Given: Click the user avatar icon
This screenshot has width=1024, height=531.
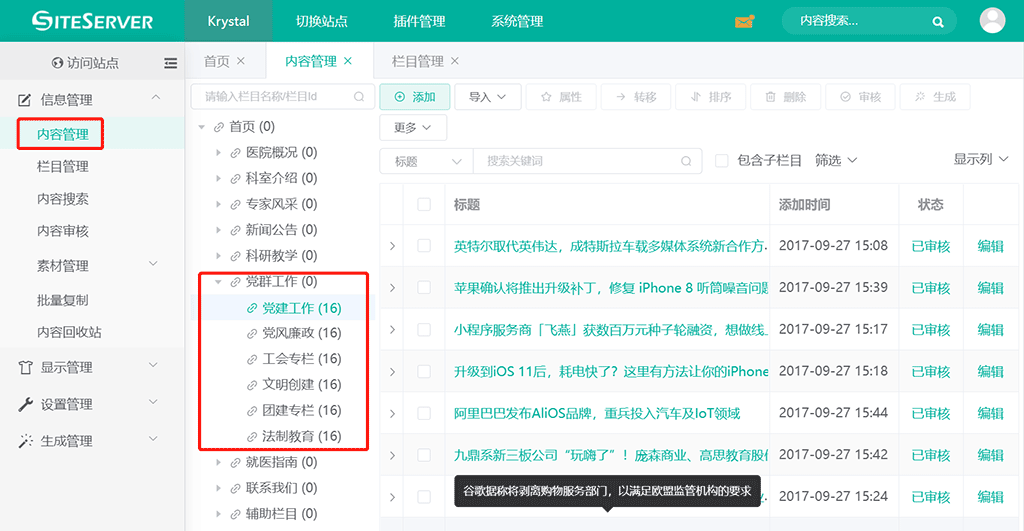Looking at the screenshot, I should tap(992, 21).
